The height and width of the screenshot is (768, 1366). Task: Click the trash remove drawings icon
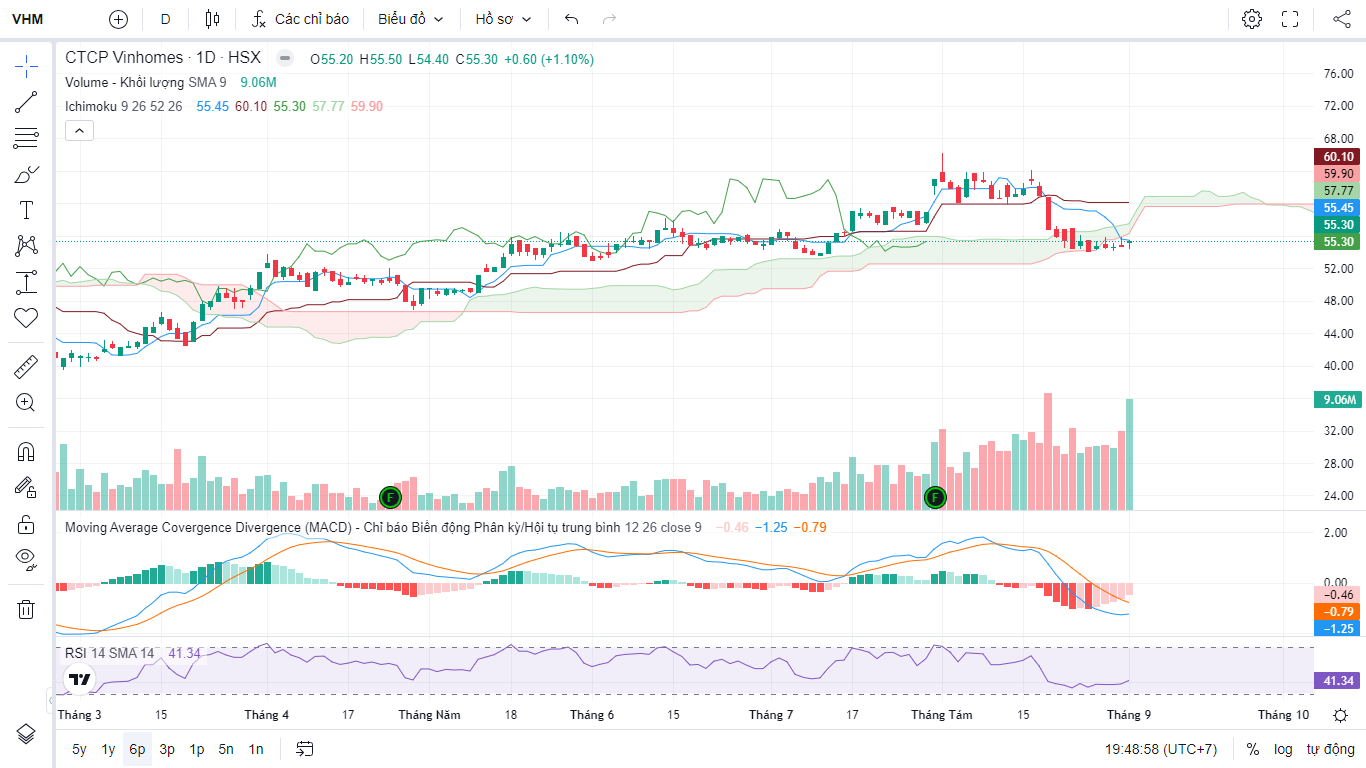pyautogui.click(x=26, y=609)
